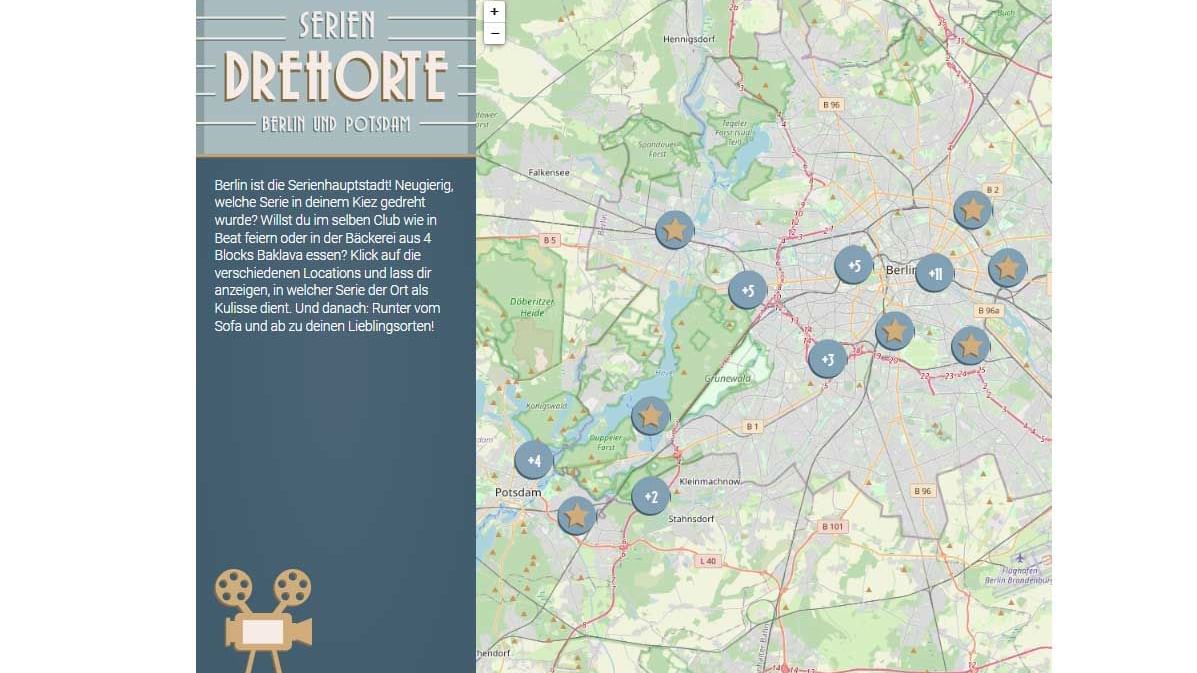Expand the +2 cluster near Stahnsdorf
Image resolution: width=1197 pixels, height=673 pixels.
650,495
